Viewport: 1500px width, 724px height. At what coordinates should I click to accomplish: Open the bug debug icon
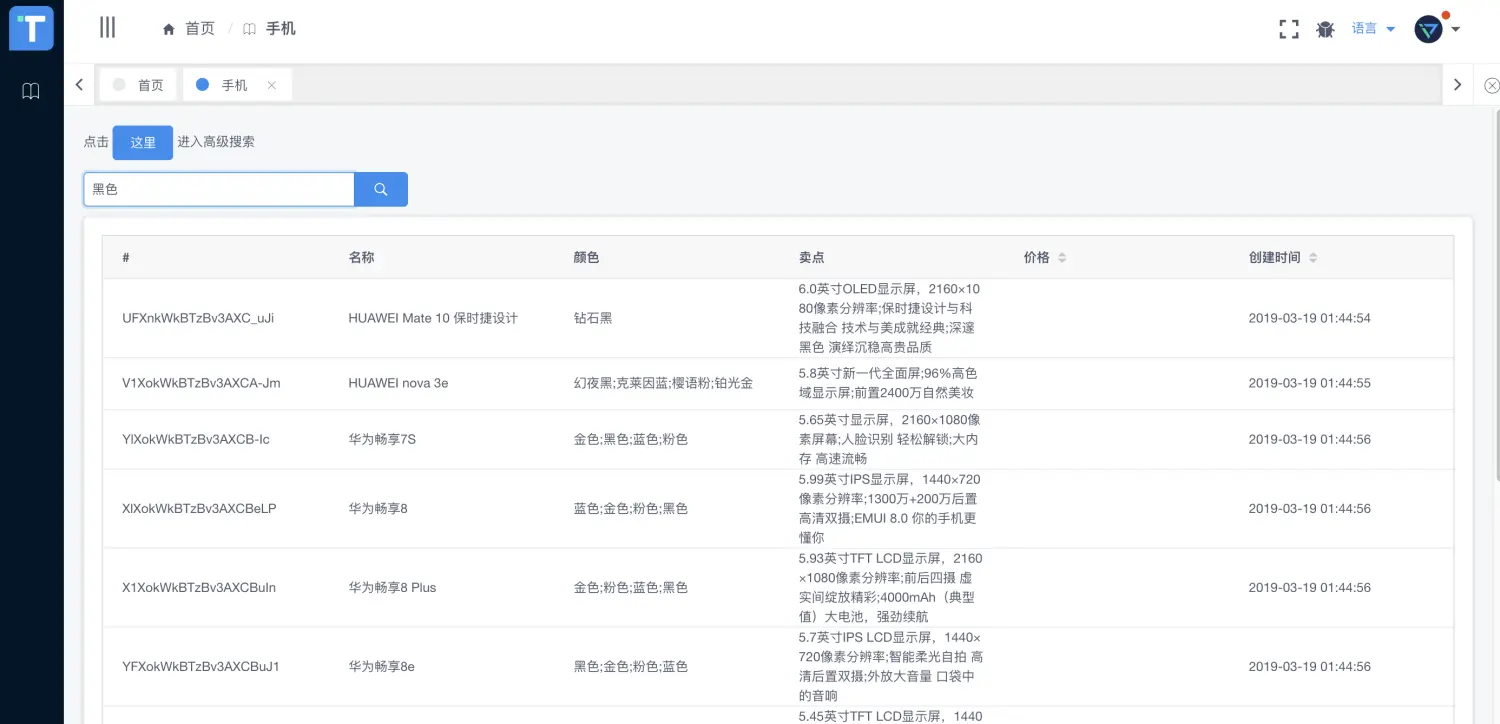coord(1325,29)
